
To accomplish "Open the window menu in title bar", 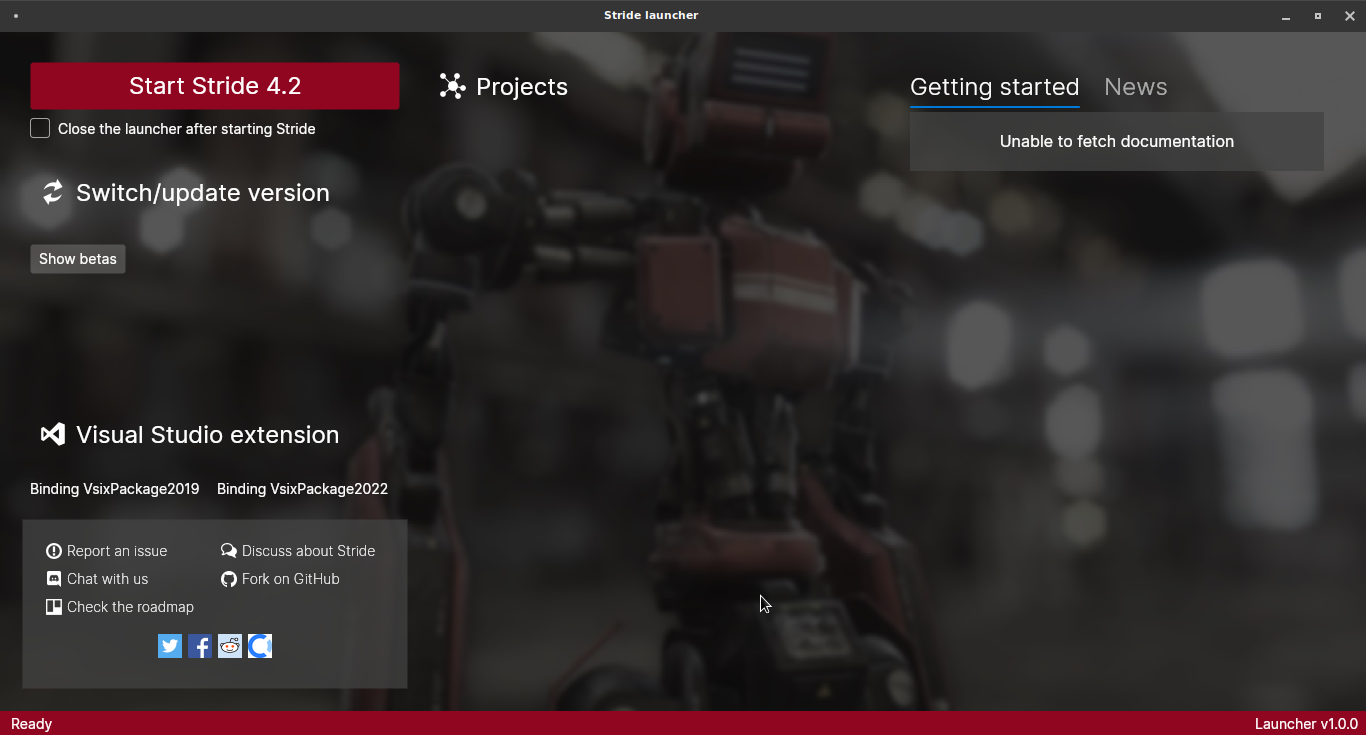I will click(16, 16).
